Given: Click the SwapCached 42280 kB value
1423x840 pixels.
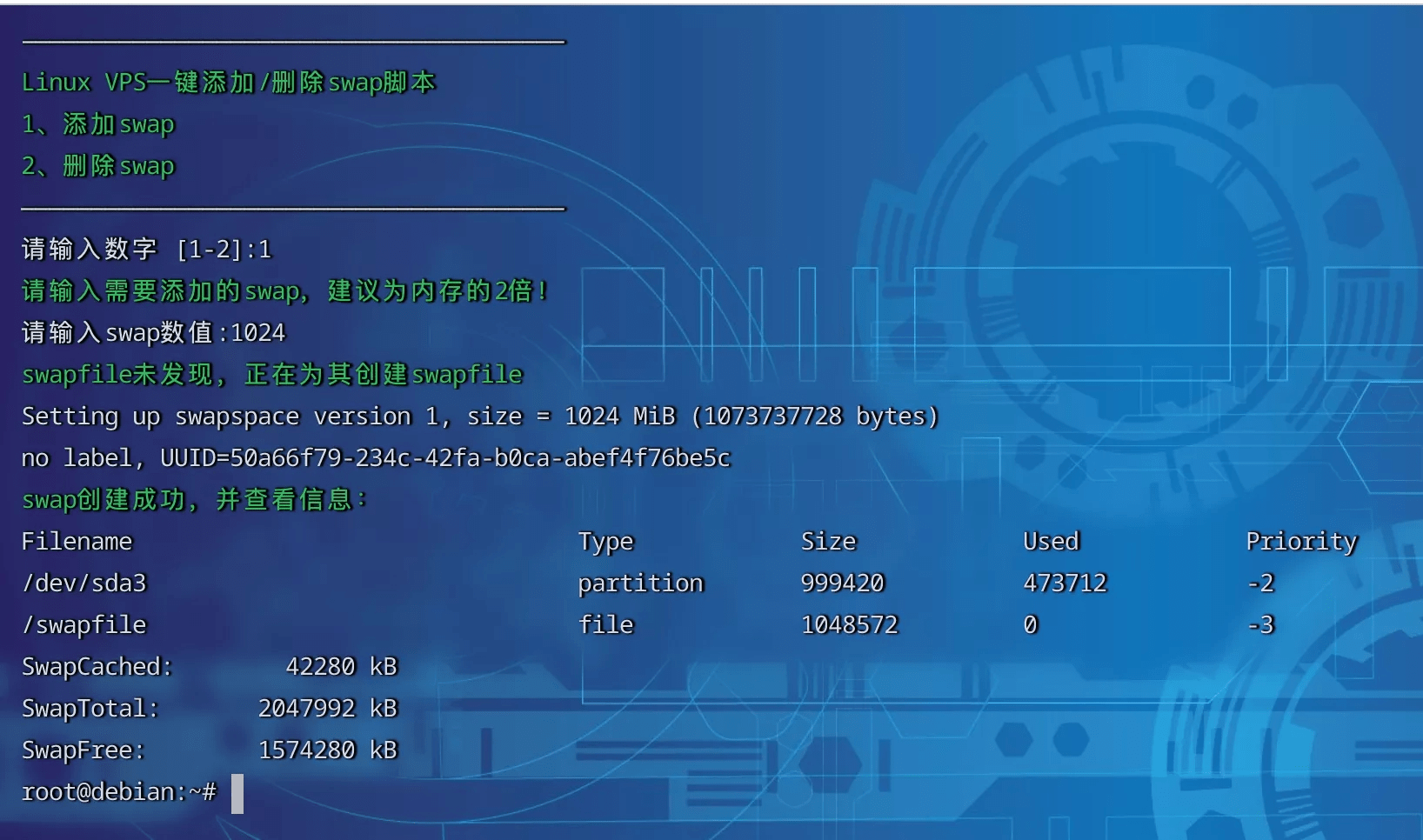Looking at the screenshot, I should coord(342,667).
